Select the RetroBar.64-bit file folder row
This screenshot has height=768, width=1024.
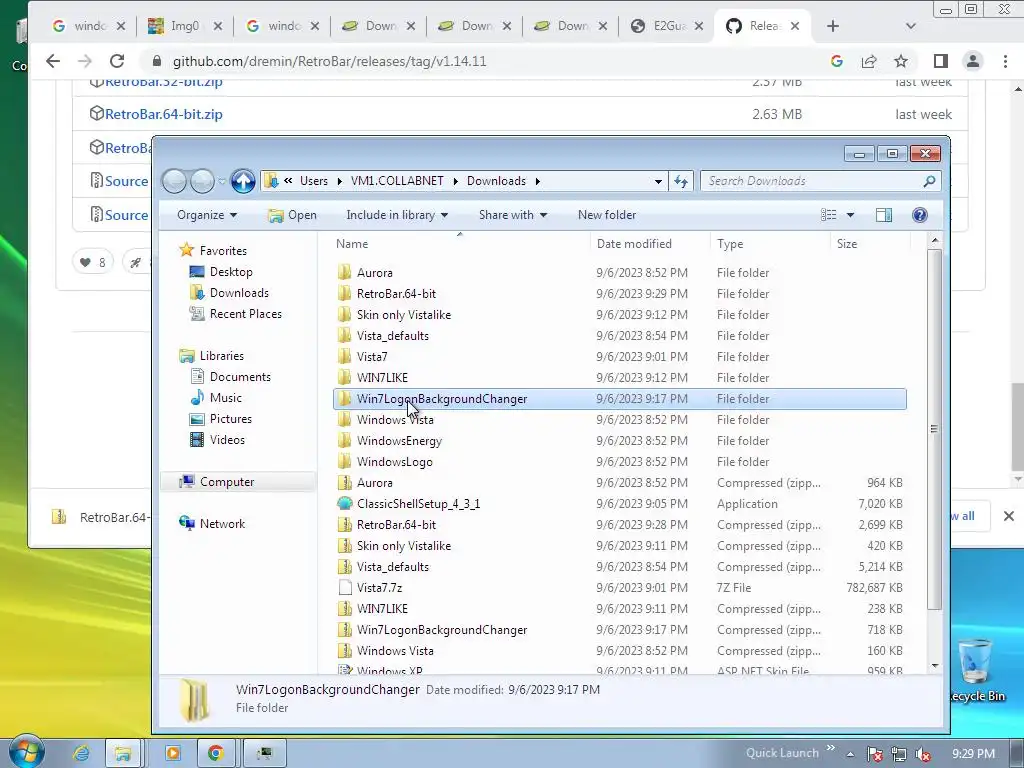pos(620,294)
